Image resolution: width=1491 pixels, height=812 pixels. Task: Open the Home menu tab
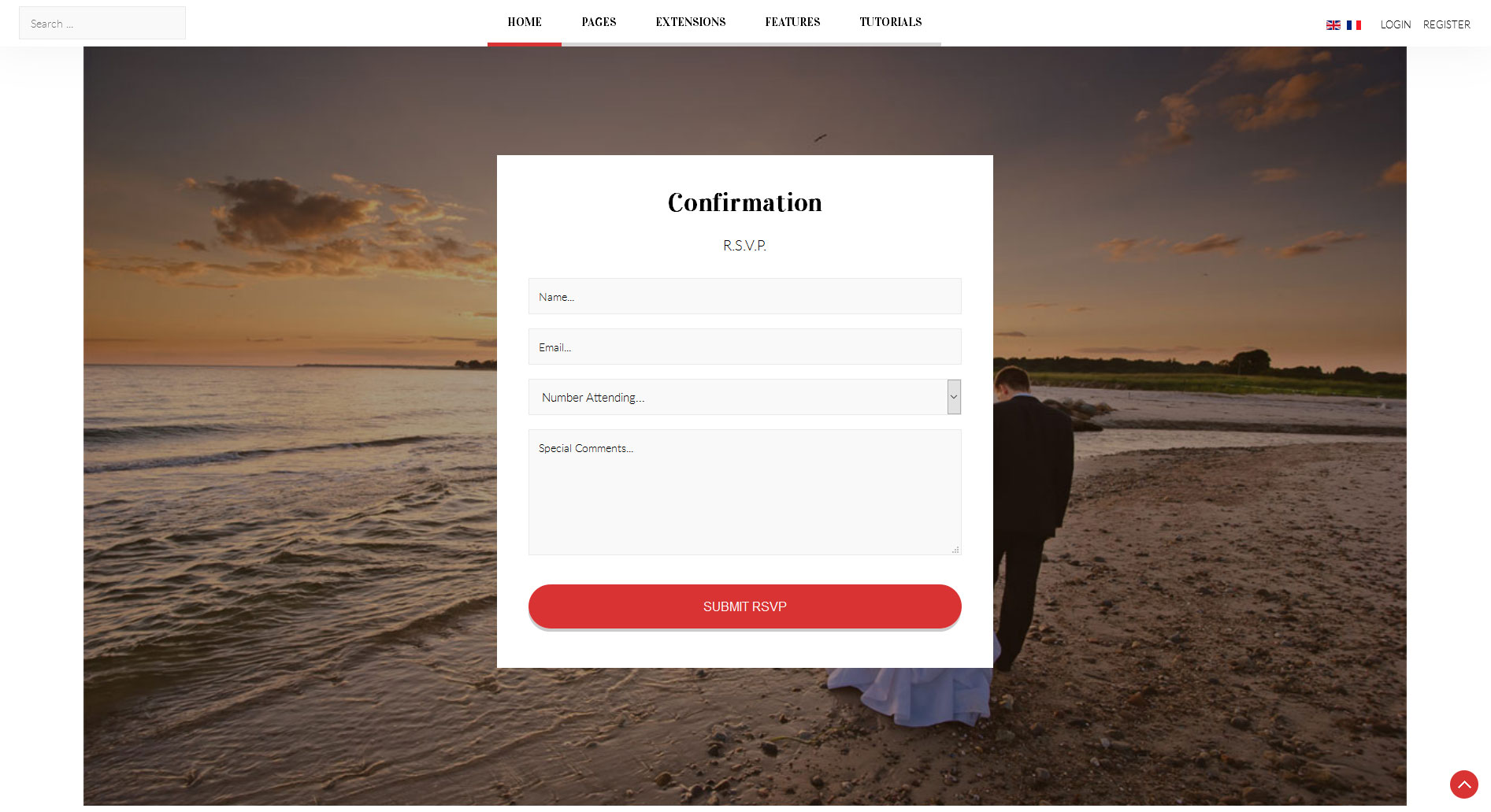coord(525,22)
